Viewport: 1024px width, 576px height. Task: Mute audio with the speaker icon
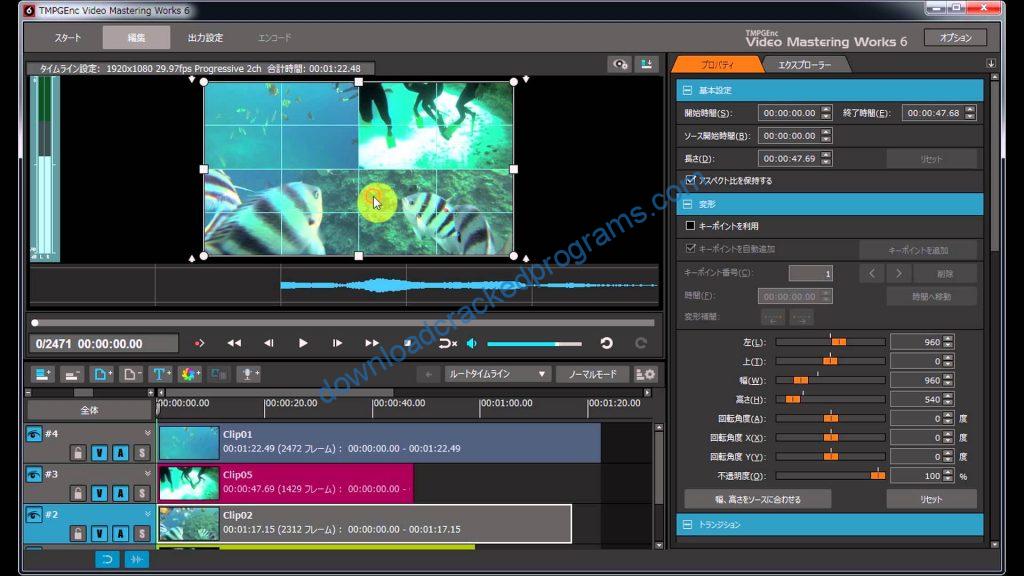tap(472, 343)
